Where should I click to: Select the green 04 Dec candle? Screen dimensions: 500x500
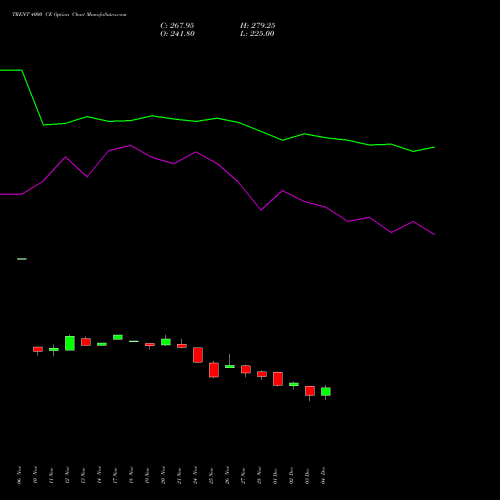[x=326, y=391]
